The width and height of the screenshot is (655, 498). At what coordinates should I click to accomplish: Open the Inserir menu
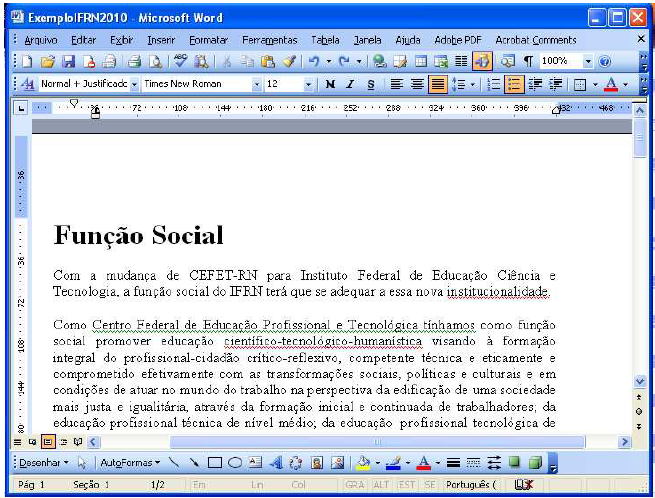(161, 40)
